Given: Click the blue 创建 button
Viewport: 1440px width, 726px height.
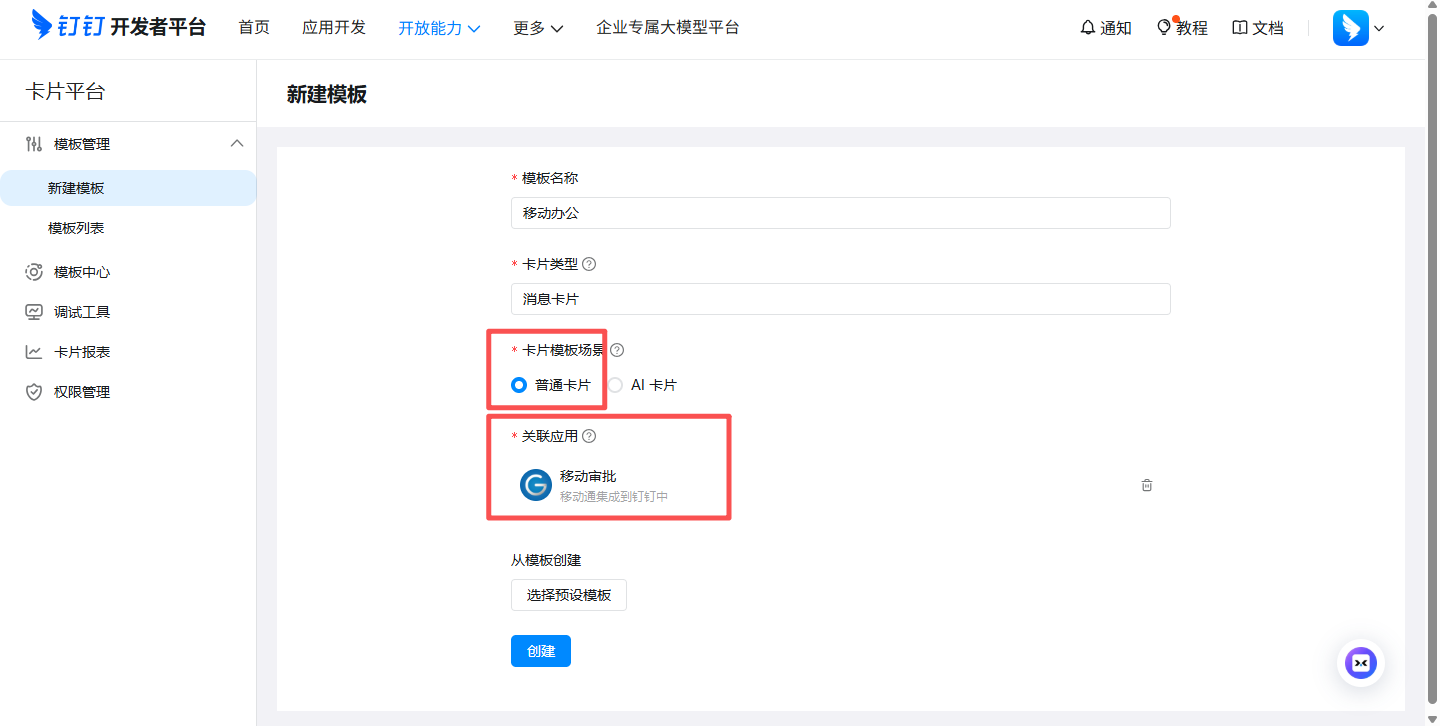Looking at the screenshot, I should 540,651.
